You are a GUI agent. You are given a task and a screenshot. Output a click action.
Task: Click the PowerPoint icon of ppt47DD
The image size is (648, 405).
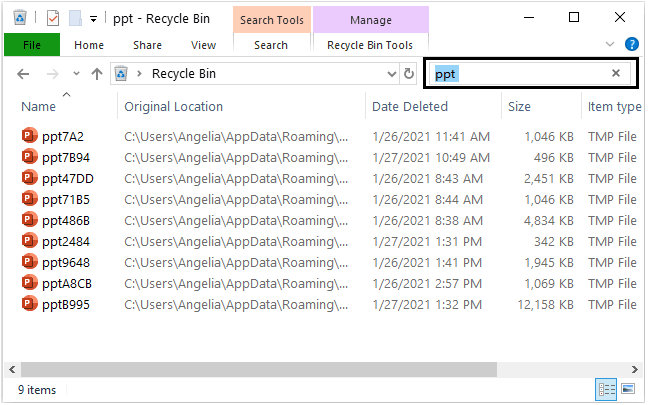point(29,178)
